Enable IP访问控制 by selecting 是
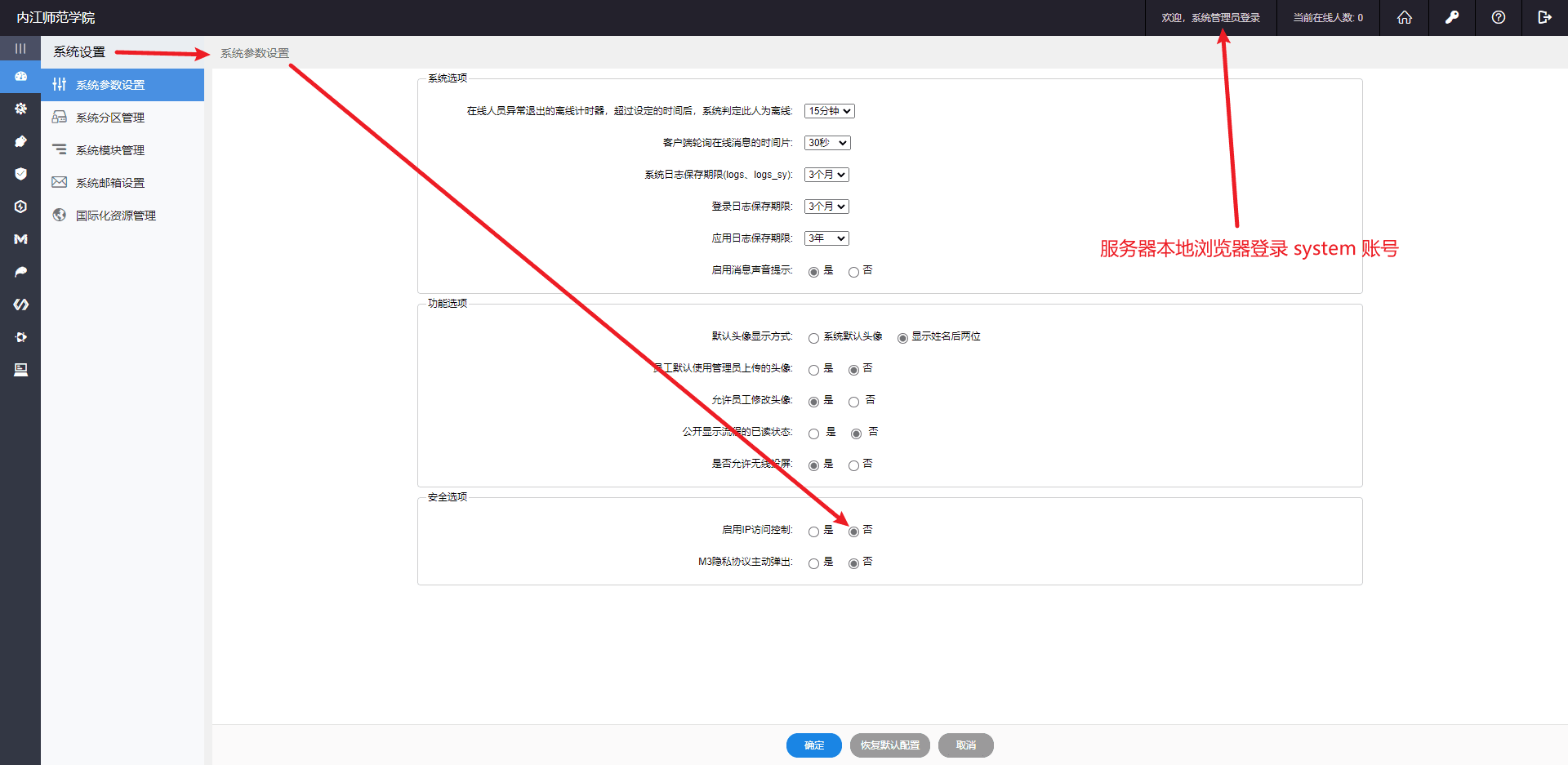The image size is (1568, 765). [x=813, y=531]
